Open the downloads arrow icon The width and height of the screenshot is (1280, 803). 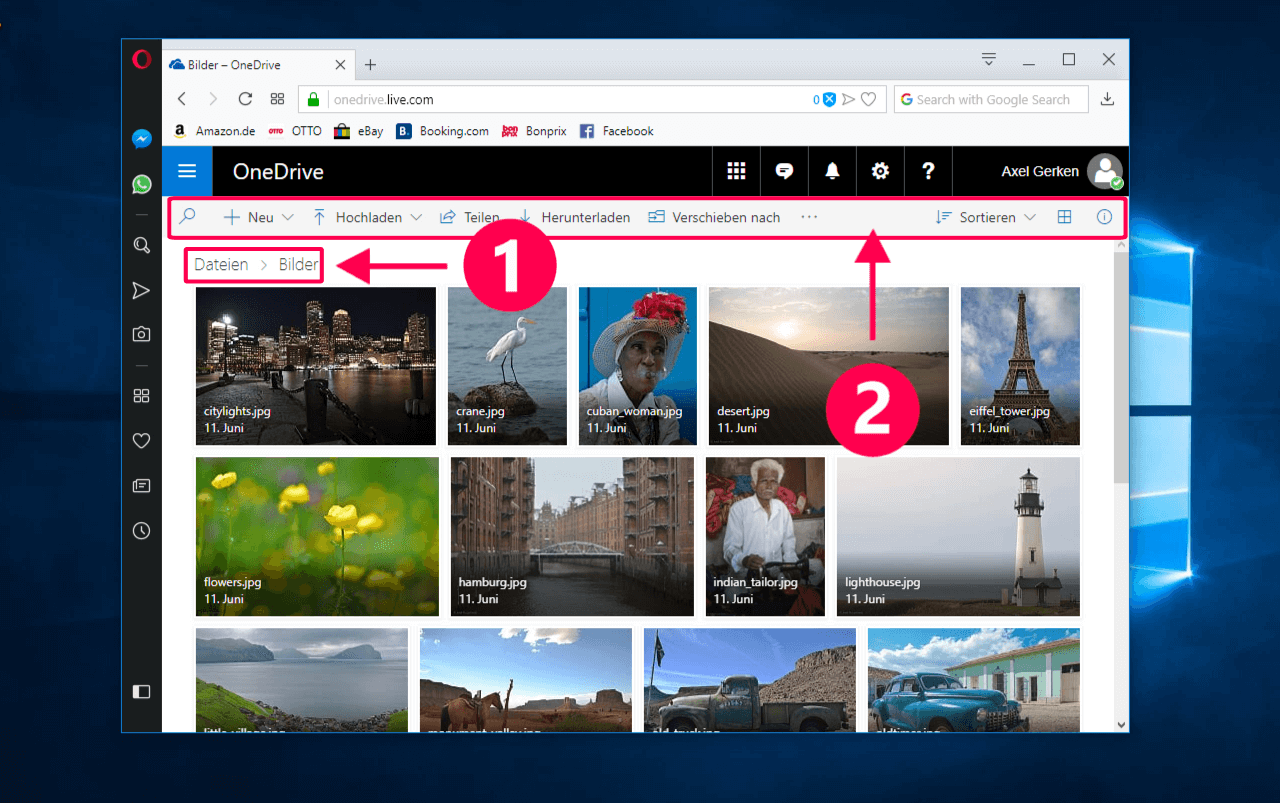(x=1107, y=99)
